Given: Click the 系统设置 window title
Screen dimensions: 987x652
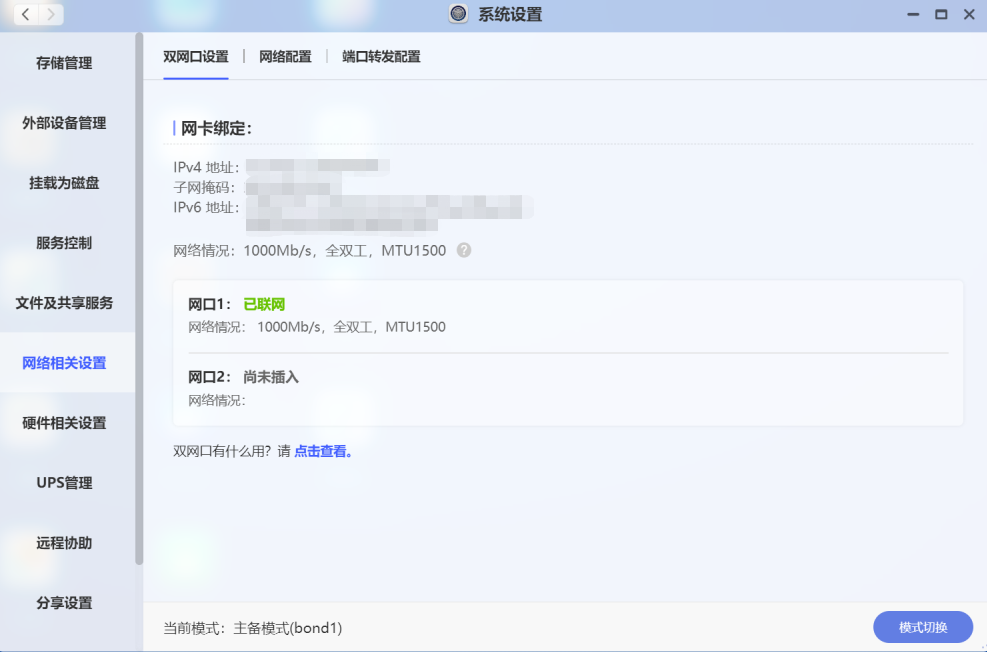Looking at the screenshot, I should click(510, 14).
